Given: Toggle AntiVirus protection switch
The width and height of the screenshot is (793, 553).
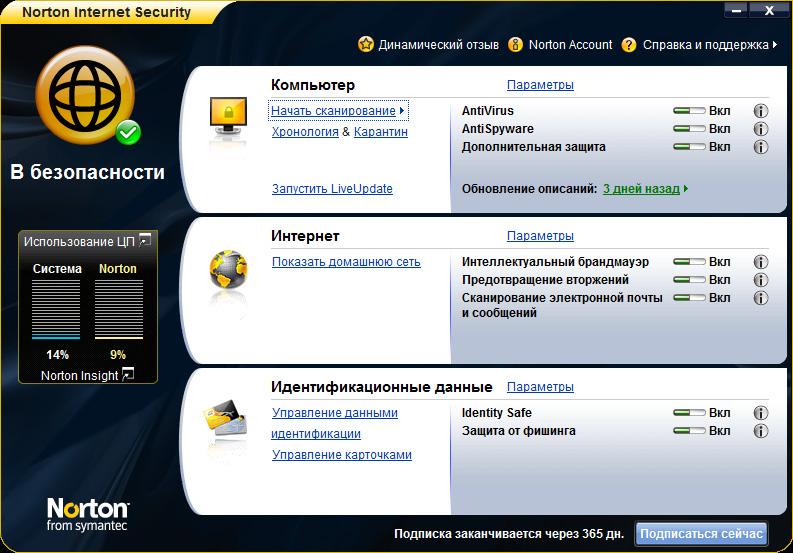Looking at the screenshot, I should click(x=689, y=111).
